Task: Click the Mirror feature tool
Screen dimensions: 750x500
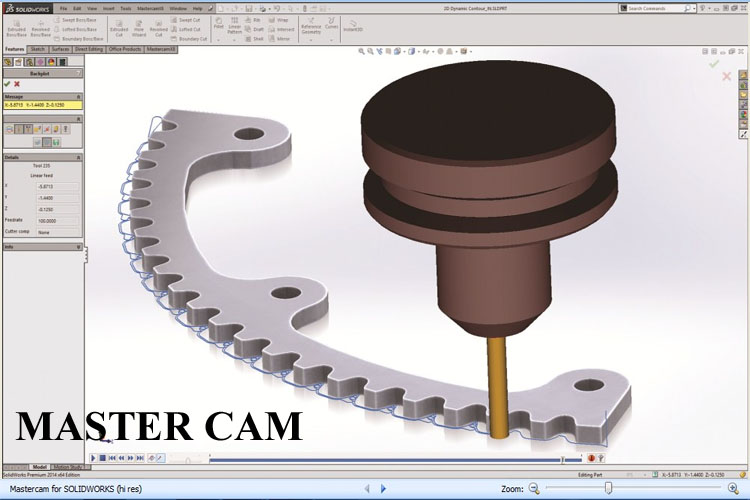Action: [279, 39]
